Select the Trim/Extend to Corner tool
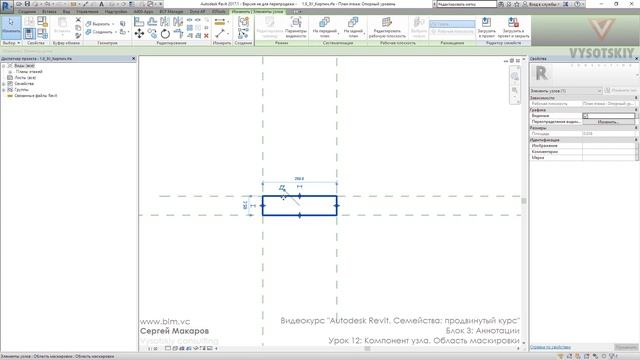The image size is (640, 360). 178,33
